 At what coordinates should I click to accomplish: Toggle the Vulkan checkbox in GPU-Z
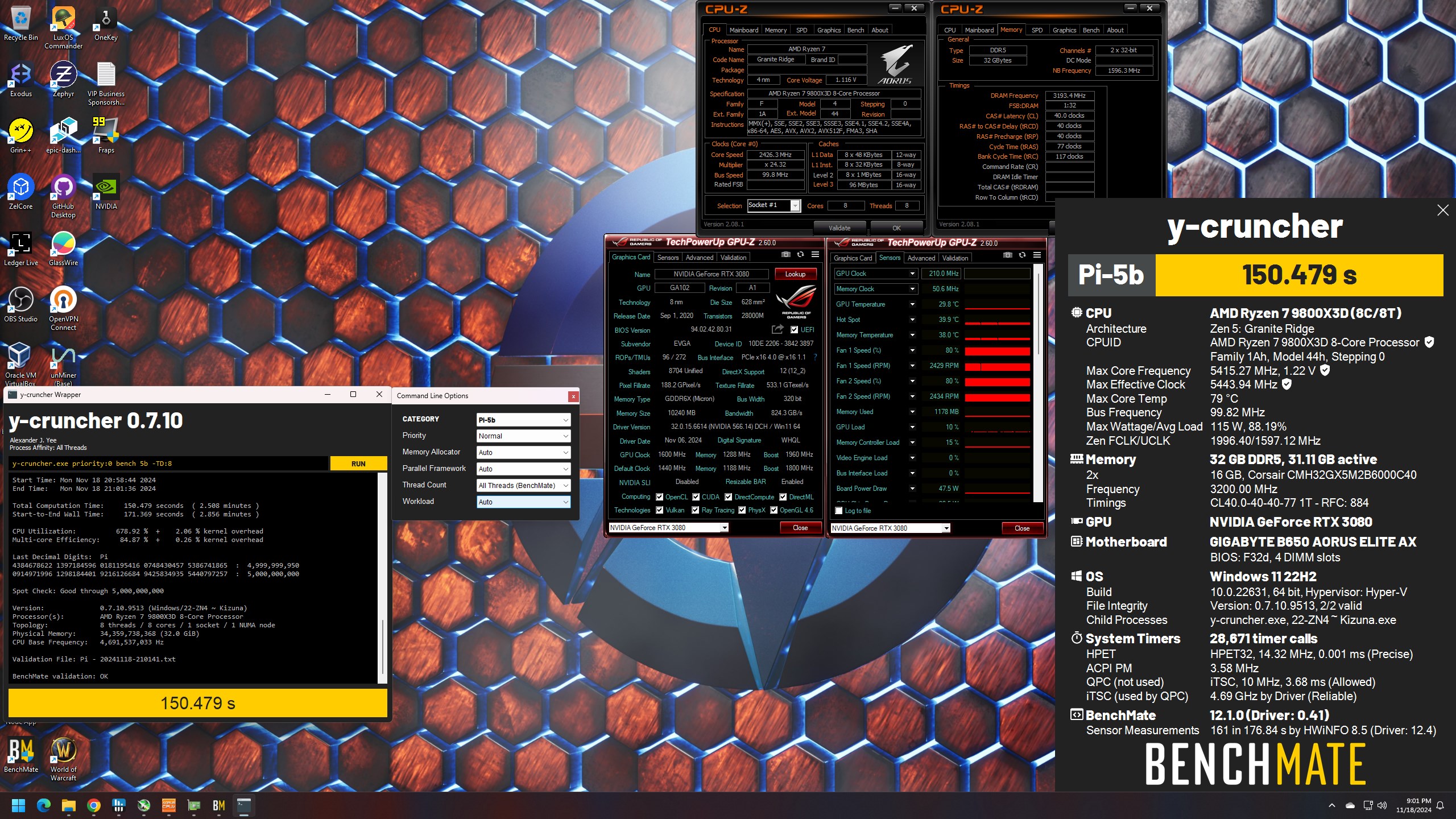(x=660, y=510)
